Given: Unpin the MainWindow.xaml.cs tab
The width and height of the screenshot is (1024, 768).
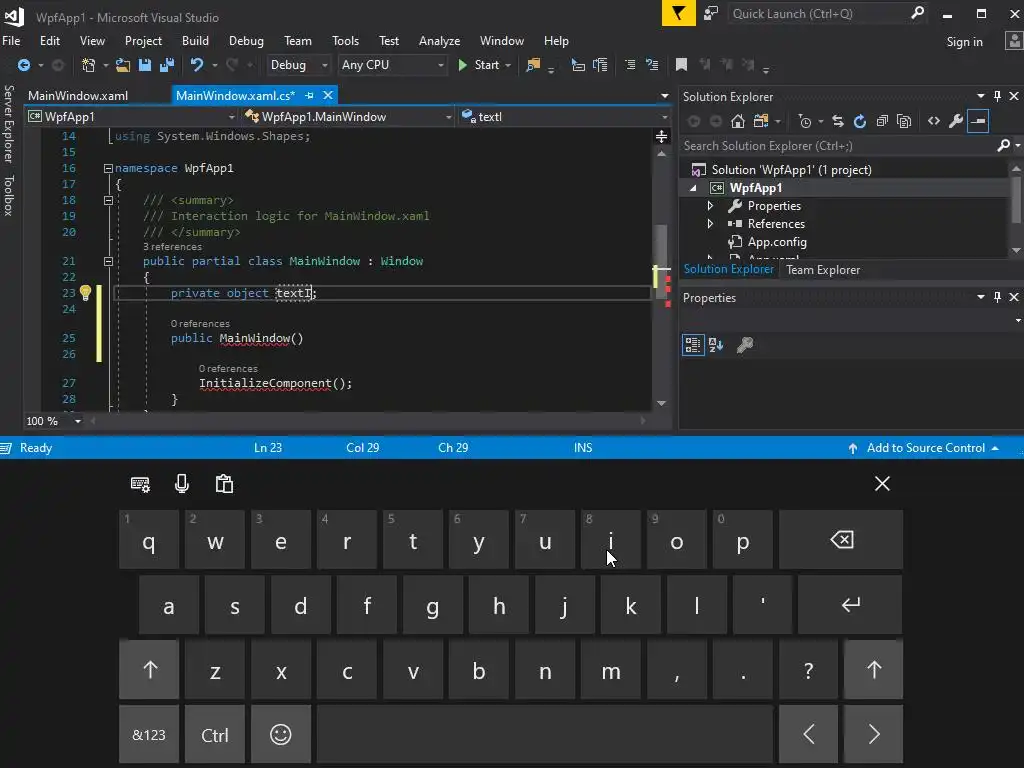Looking at the screenshot, I should 310,95.
